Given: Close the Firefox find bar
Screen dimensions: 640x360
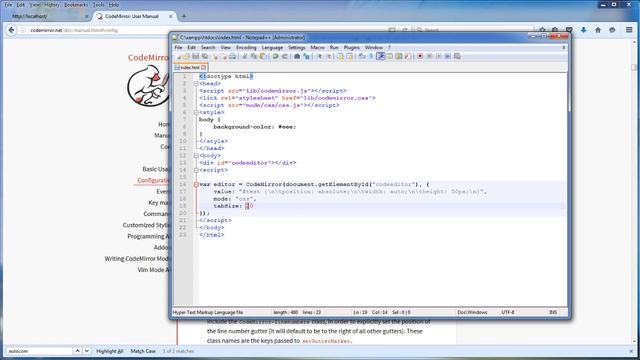Looking at the screenshot, I should pos(631,351).
